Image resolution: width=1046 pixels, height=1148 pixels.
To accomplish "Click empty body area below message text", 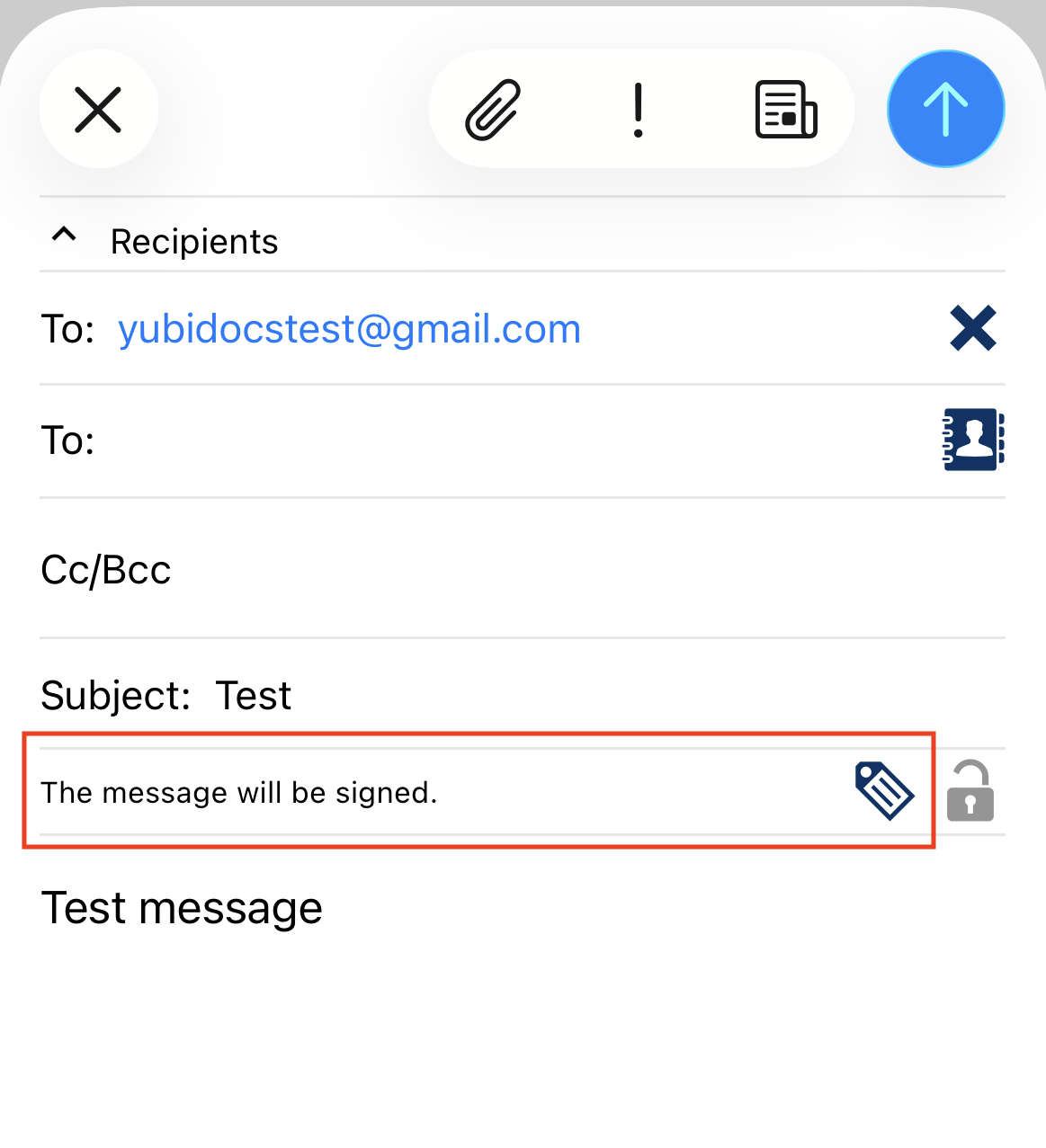I will 522,1043.
